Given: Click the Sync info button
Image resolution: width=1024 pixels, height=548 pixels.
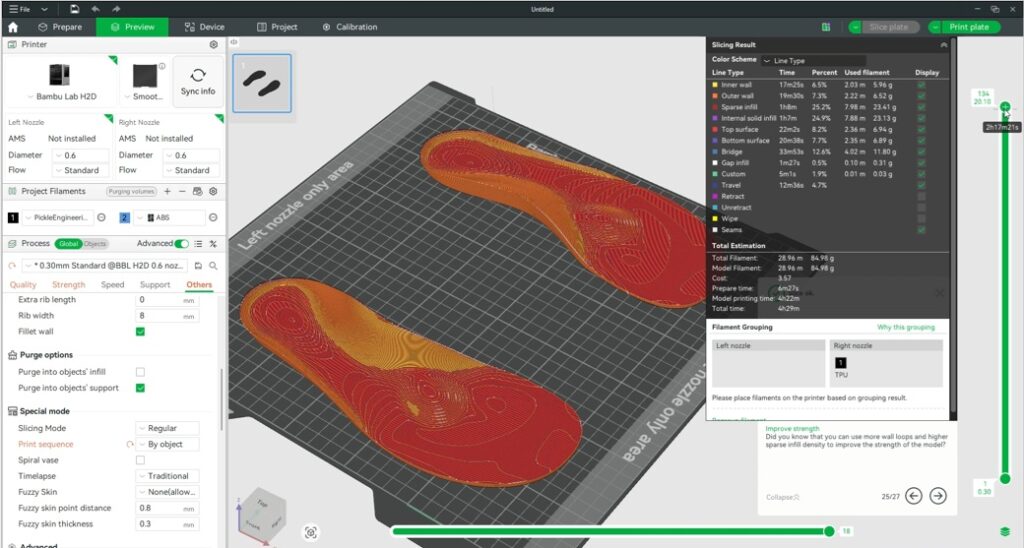Looking at the screenshot, I should click(x=198, y=82).
